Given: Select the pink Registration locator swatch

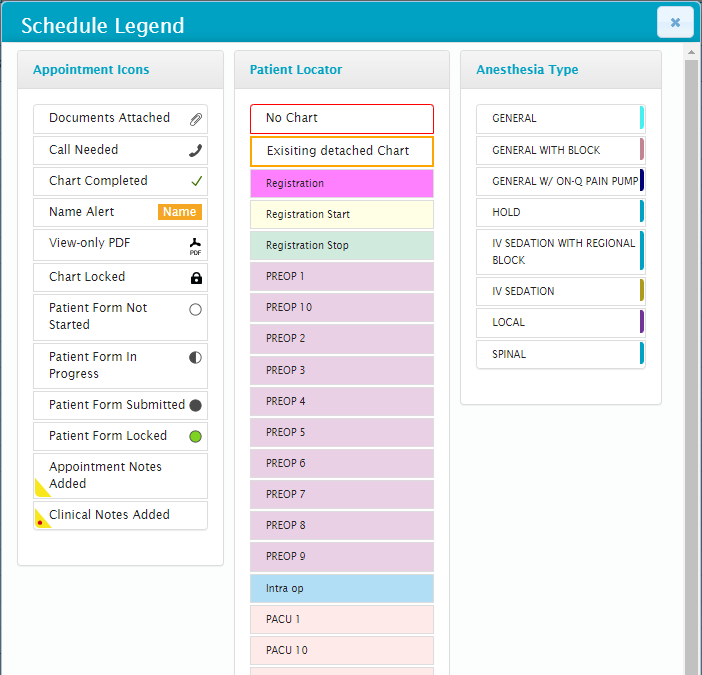Looking at the screenshot, I should pyautogui.click(x=341, y=184).
